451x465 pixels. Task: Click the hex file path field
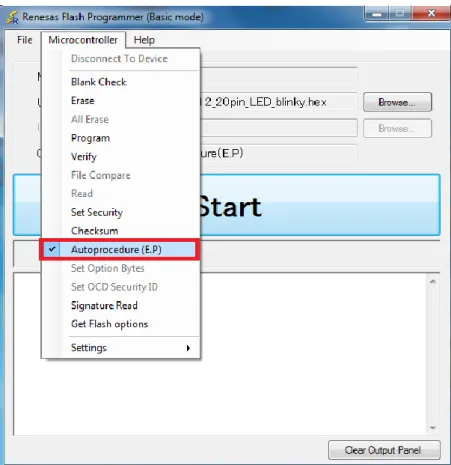[279, 102]
